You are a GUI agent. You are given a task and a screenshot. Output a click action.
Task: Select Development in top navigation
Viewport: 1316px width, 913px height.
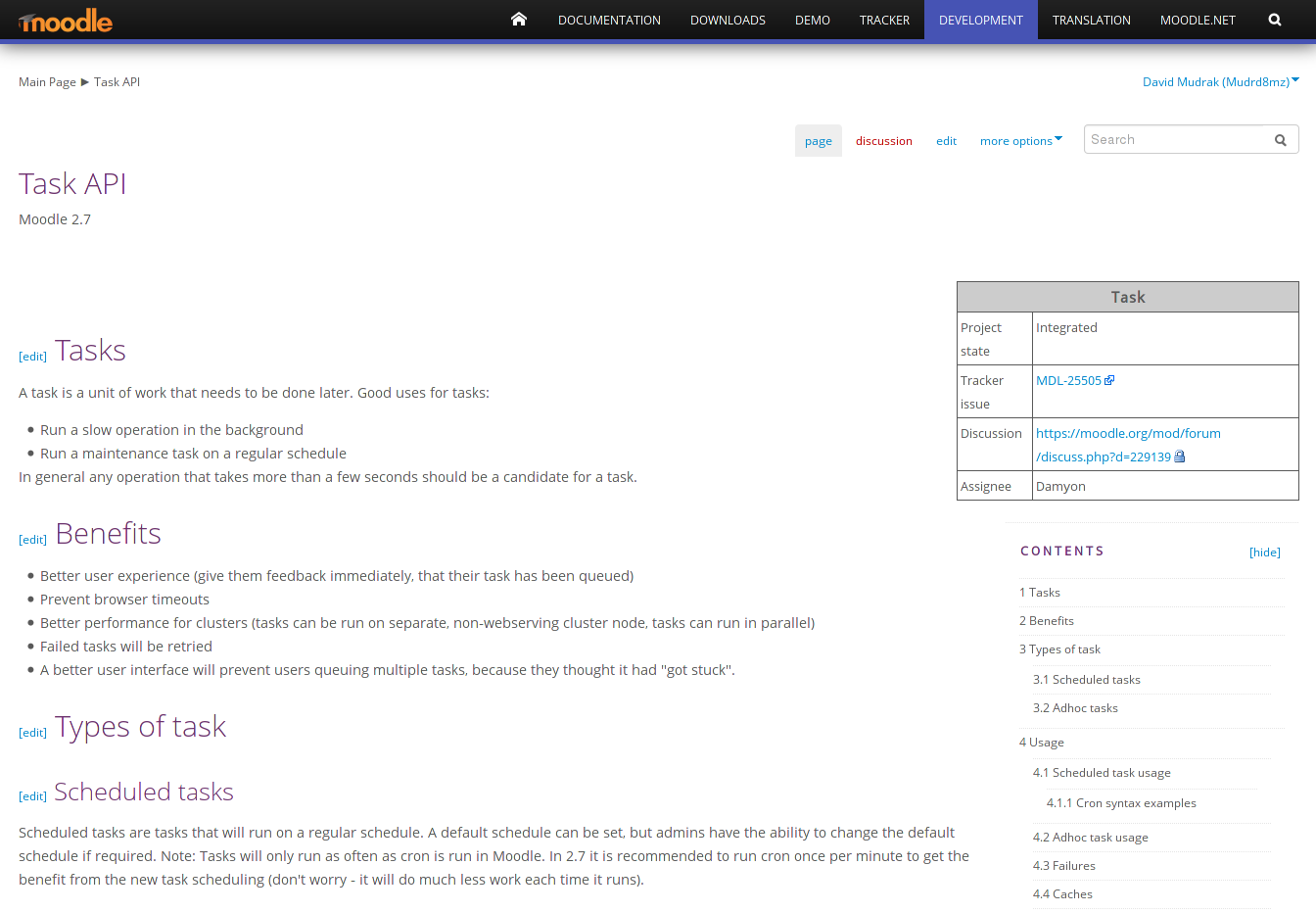(981, 20)
